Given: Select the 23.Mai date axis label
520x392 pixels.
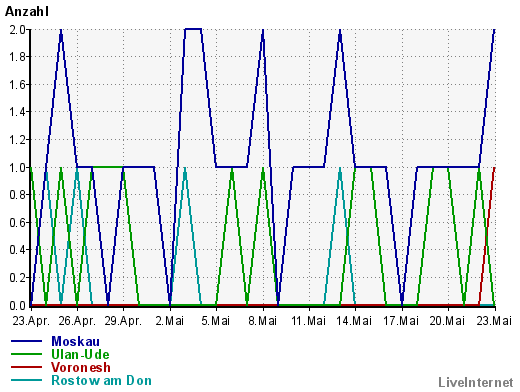Looking at the screenshot, I should 494,321.
